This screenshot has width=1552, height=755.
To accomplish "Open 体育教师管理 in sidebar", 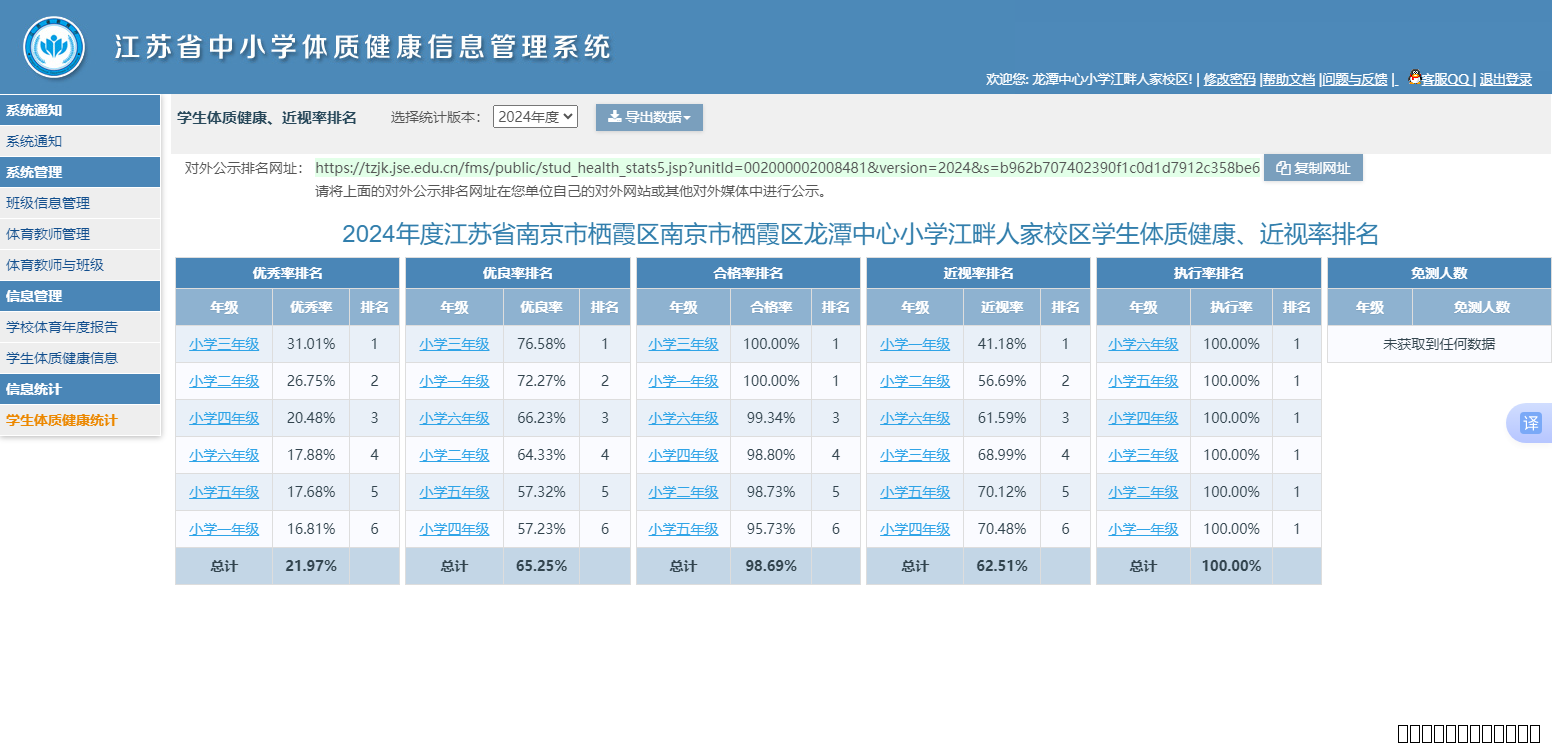I will (80, 234).
